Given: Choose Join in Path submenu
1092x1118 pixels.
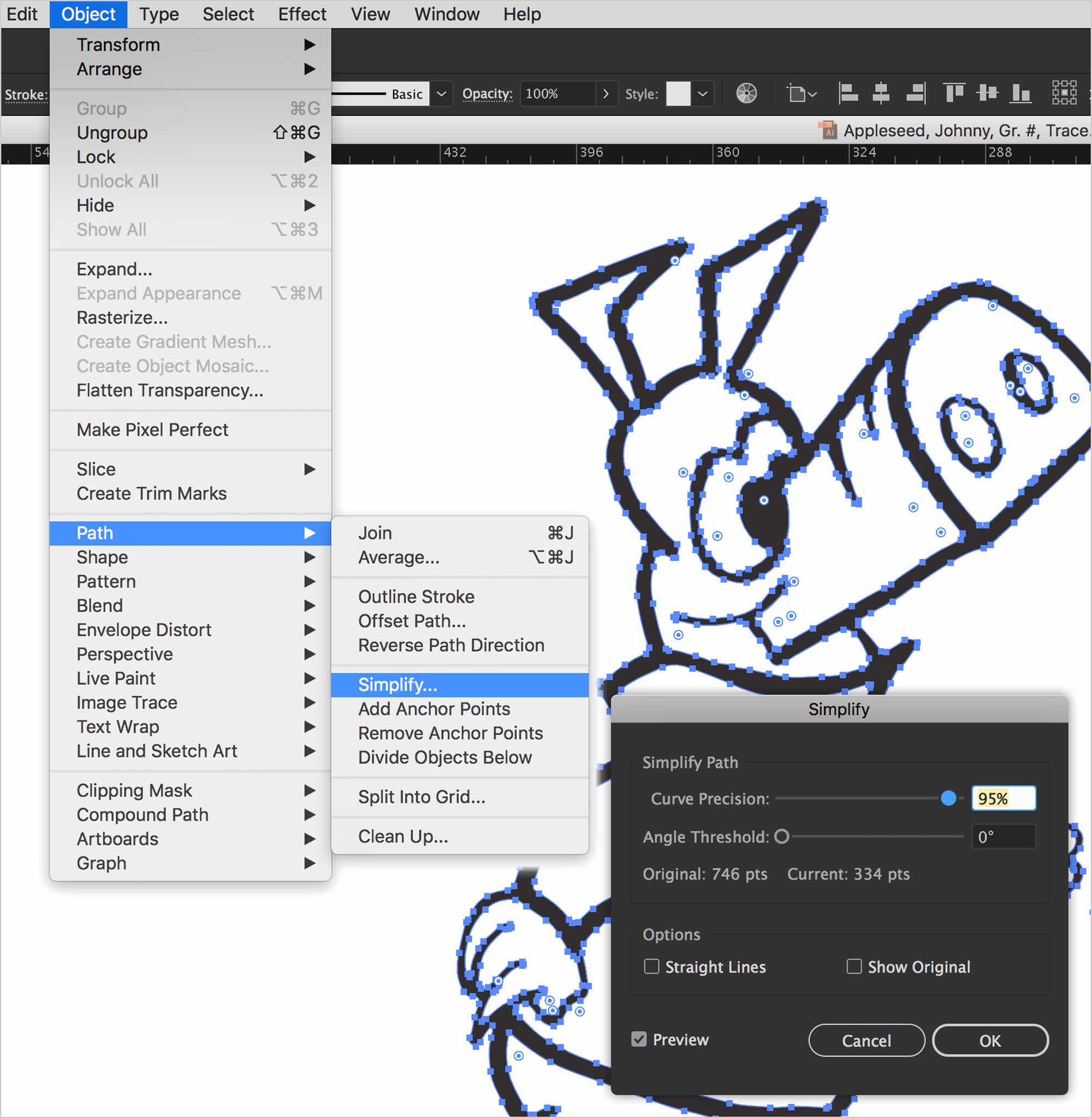Looking at the screenshot, I should click(x=460, y=533).
